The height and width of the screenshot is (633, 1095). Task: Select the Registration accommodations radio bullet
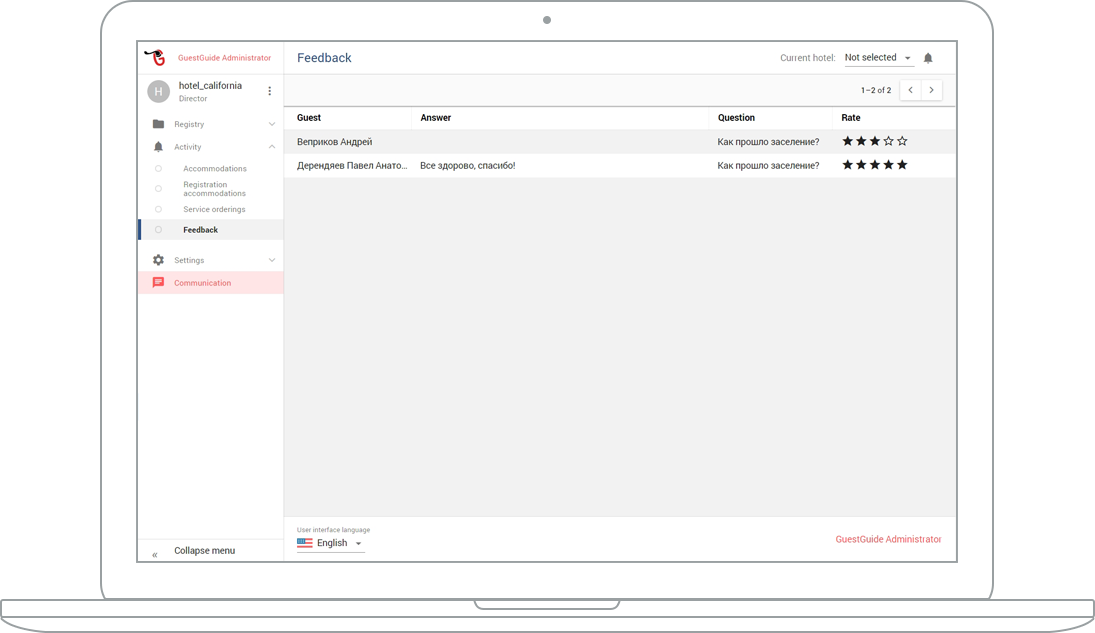tap(159, 189)
